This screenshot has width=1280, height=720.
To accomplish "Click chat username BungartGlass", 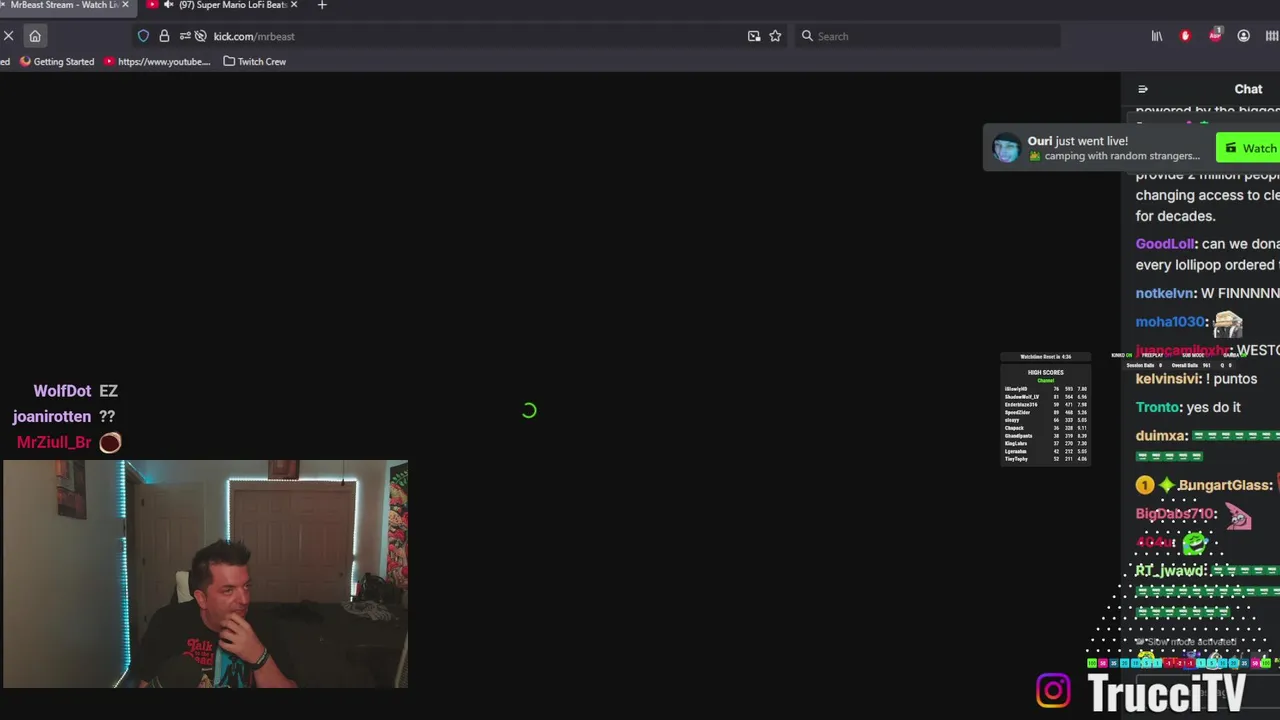I will tap(1224, 485).
